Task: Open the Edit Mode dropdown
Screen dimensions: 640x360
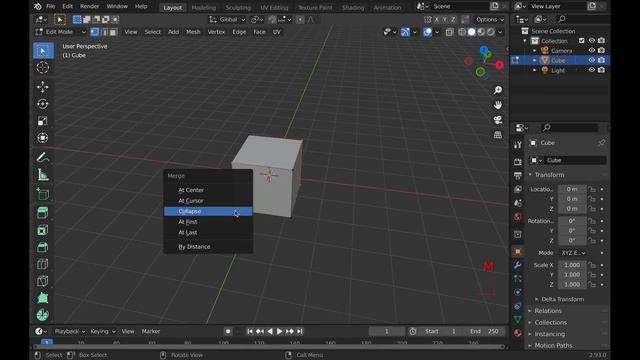Action: click(60, 32)
